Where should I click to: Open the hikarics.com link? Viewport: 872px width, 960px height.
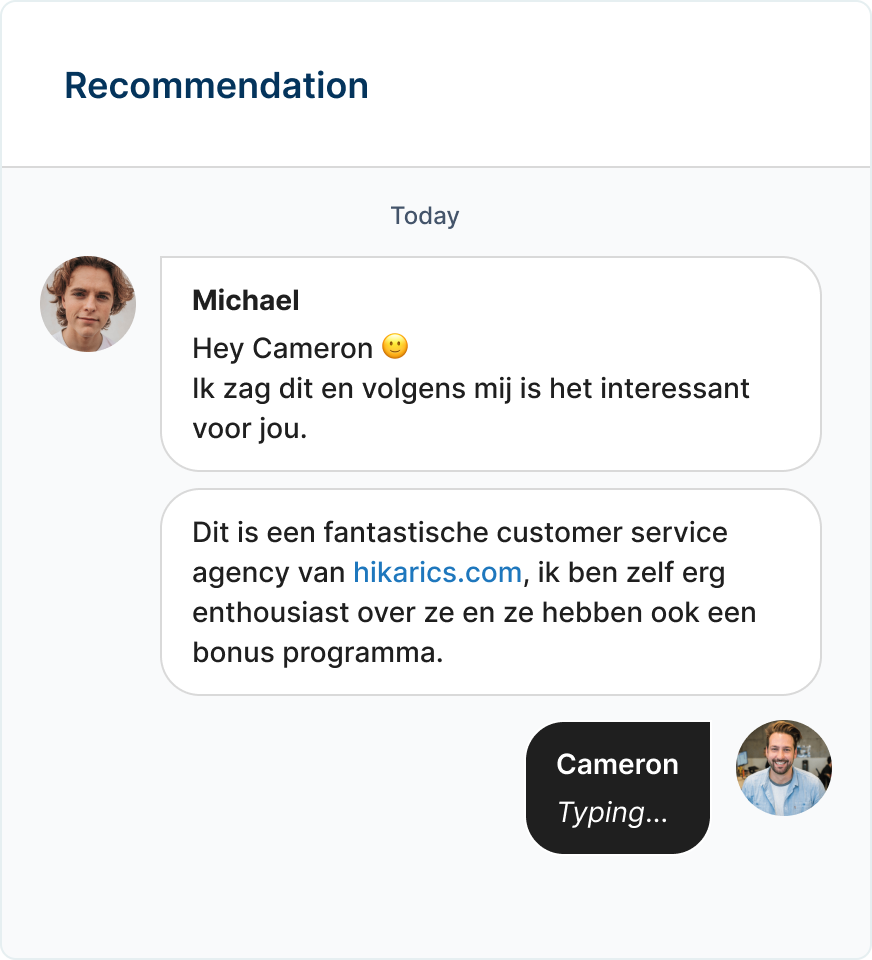437,573
